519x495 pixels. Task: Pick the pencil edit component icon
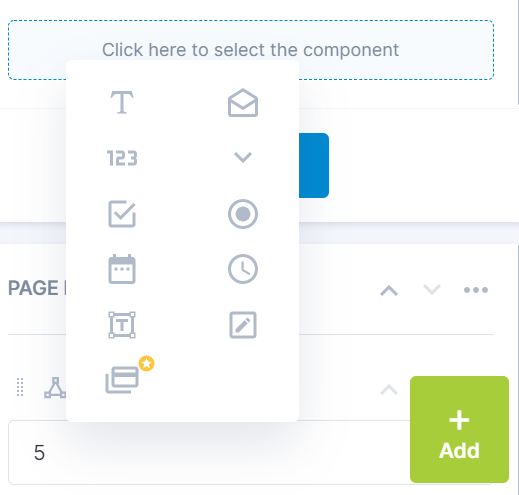click(x=243, y=325)
